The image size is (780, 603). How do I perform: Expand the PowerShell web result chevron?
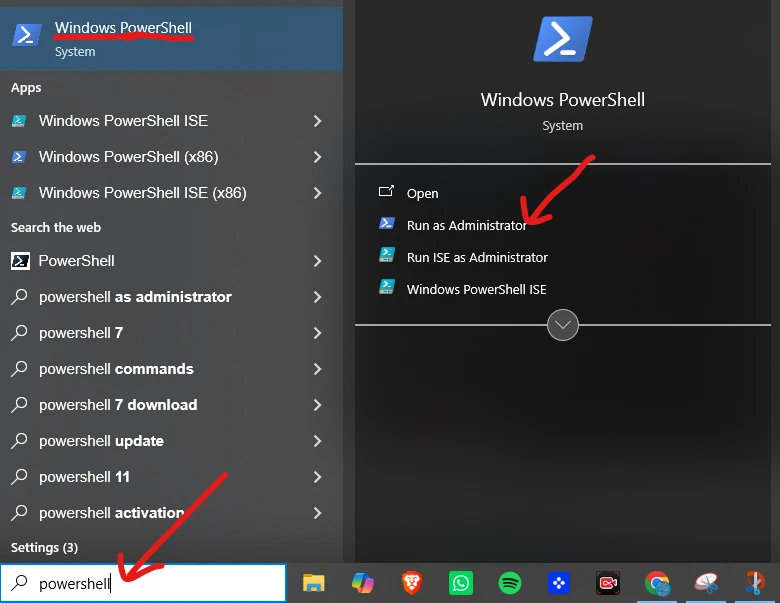317,261
